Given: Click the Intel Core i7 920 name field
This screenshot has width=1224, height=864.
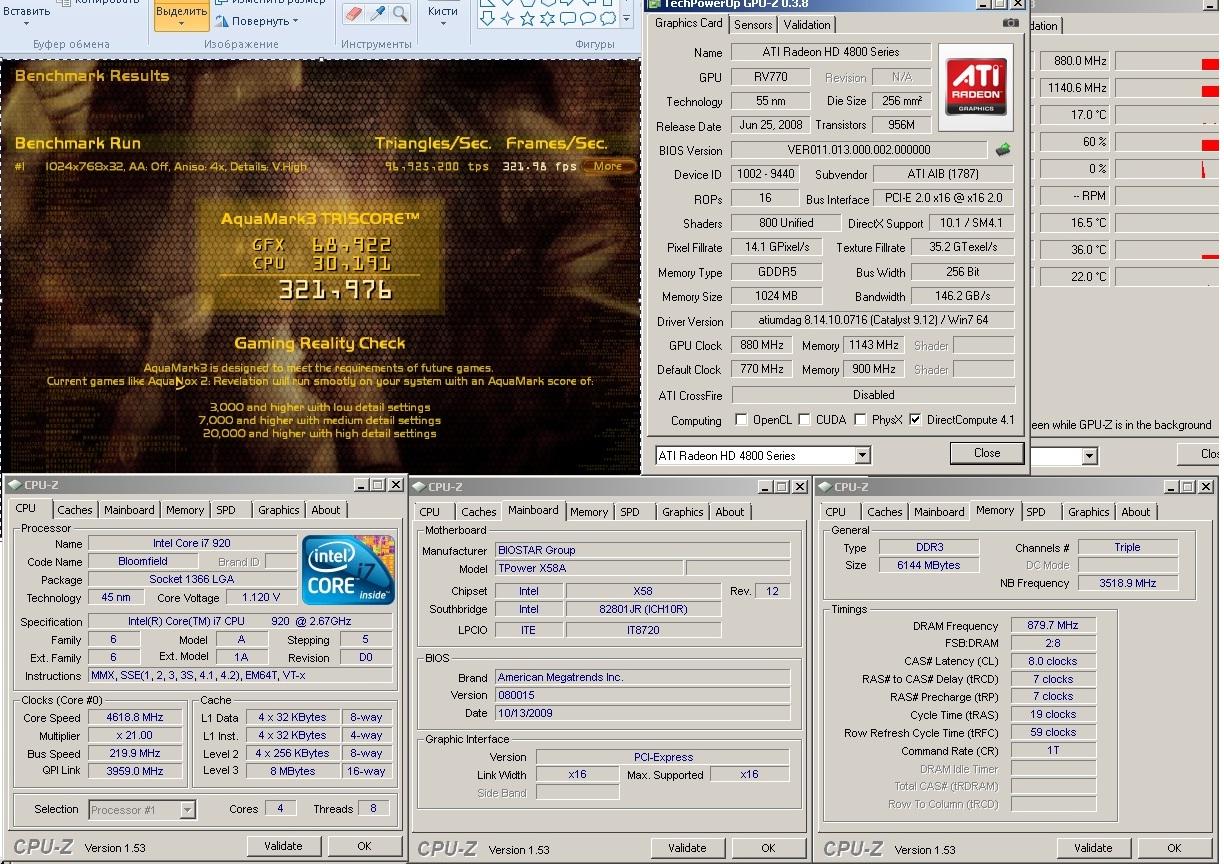Looking at the screenshot, I should pos(193,544).
